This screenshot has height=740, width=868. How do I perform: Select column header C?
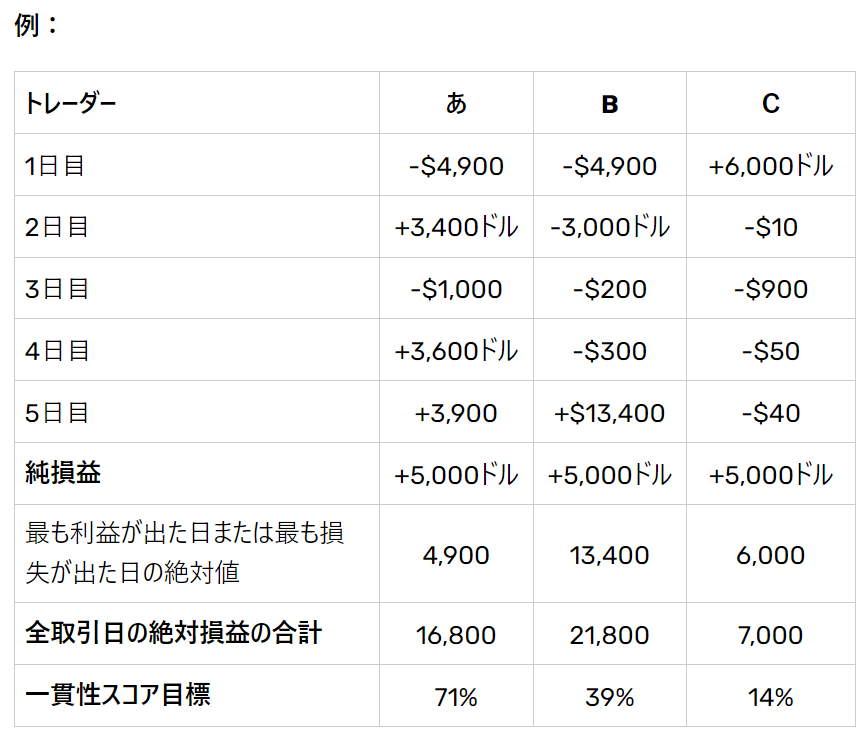(770, 103)
